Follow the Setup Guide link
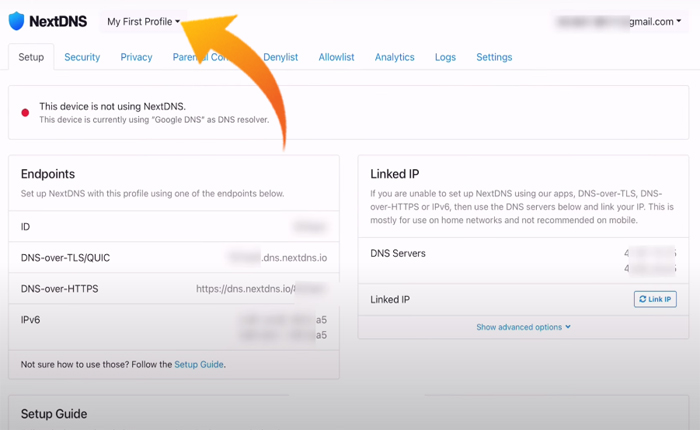700x430 pixels. (199, 364)
